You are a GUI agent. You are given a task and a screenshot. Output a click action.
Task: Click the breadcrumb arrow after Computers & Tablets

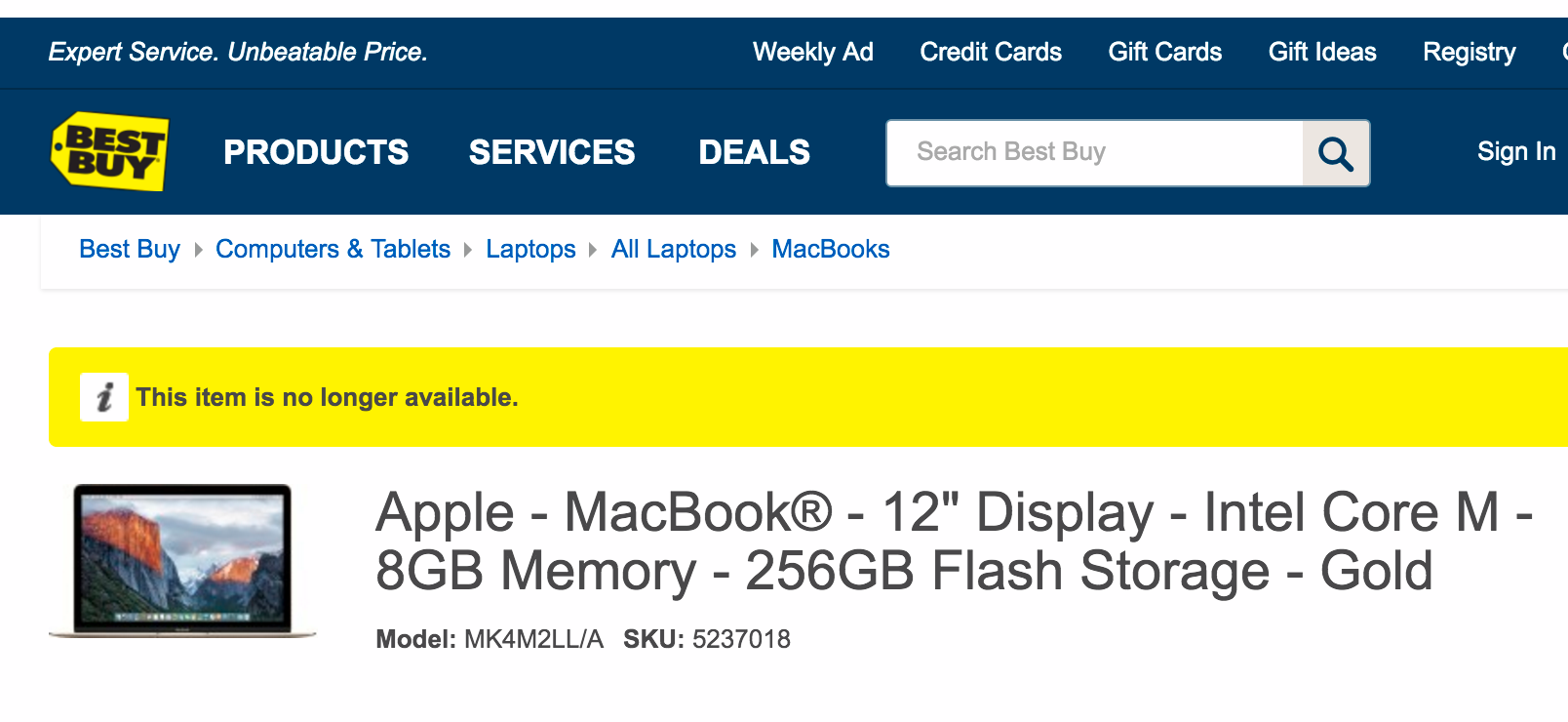pos(468,250)
